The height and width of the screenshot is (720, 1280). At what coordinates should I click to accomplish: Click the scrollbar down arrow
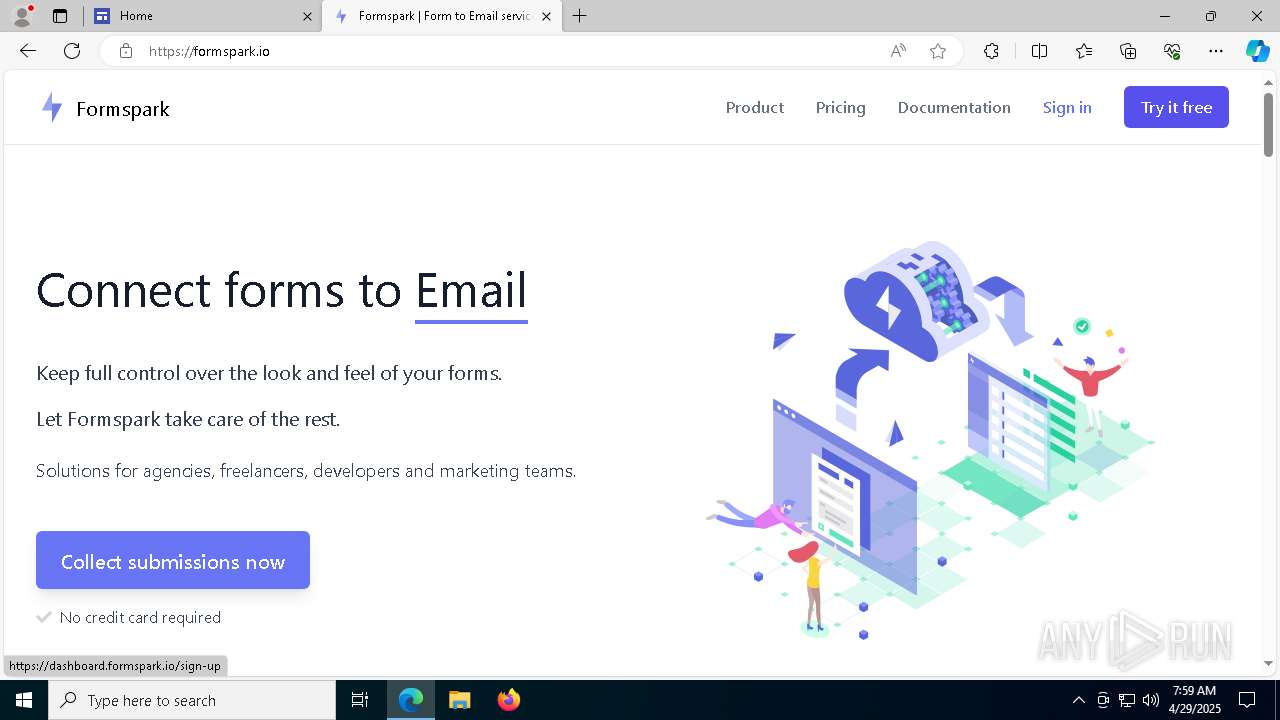1268,663
